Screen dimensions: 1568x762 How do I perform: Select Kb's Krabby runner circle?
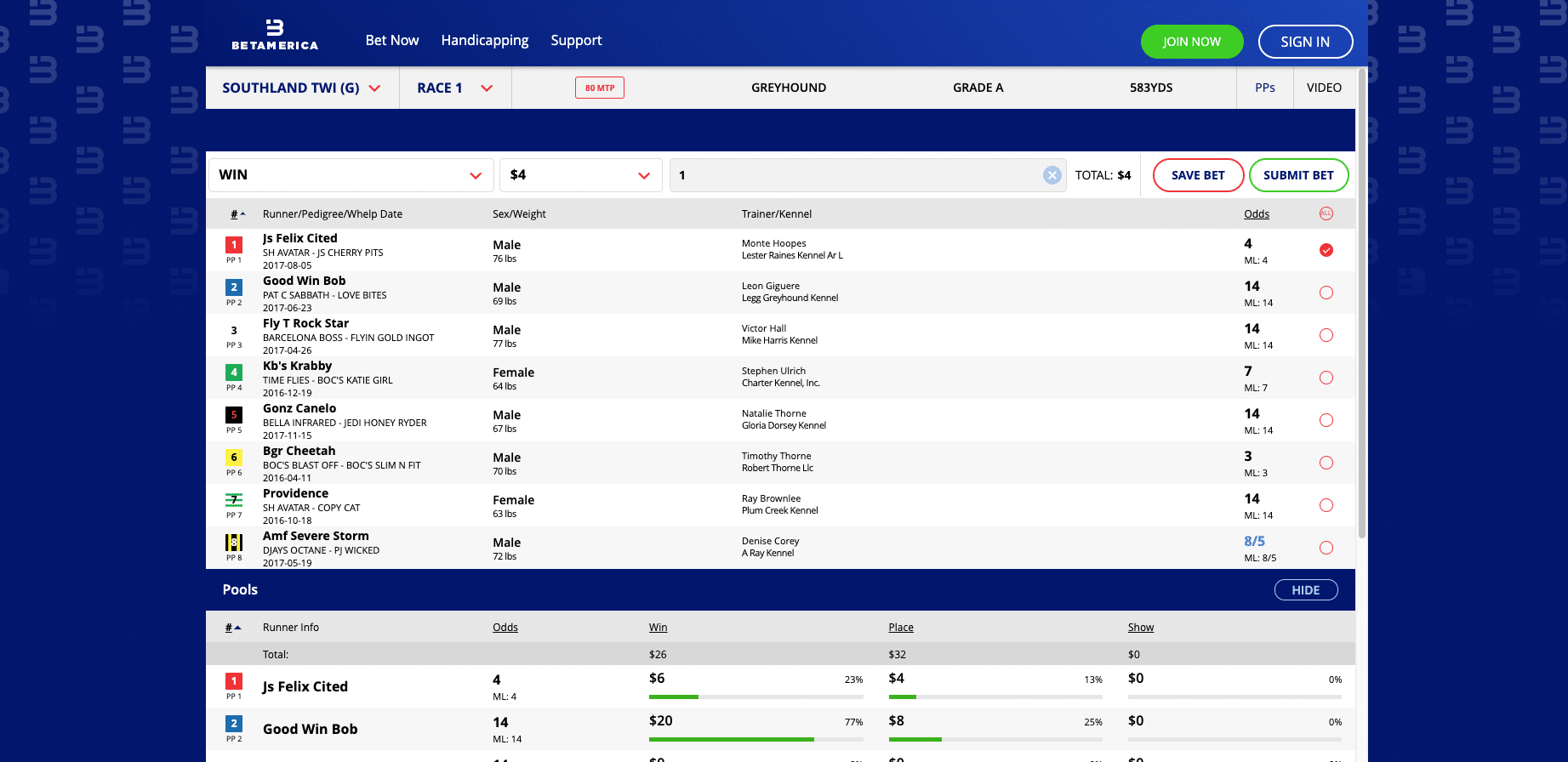click(1326, 378)
